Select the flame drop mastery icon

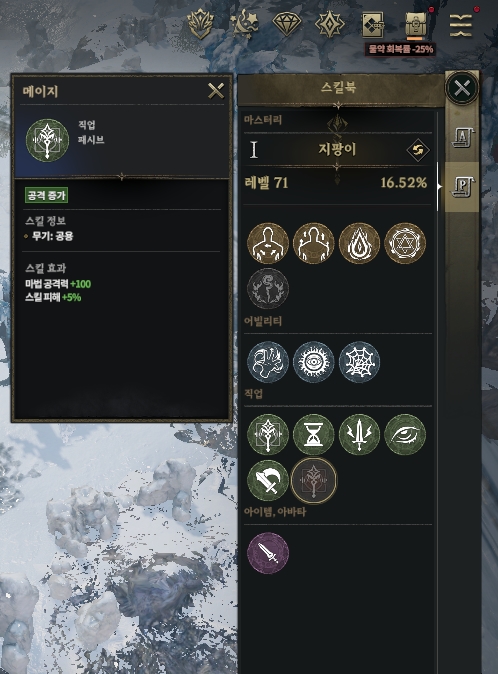pyautogui.click(x=359, y=243)
